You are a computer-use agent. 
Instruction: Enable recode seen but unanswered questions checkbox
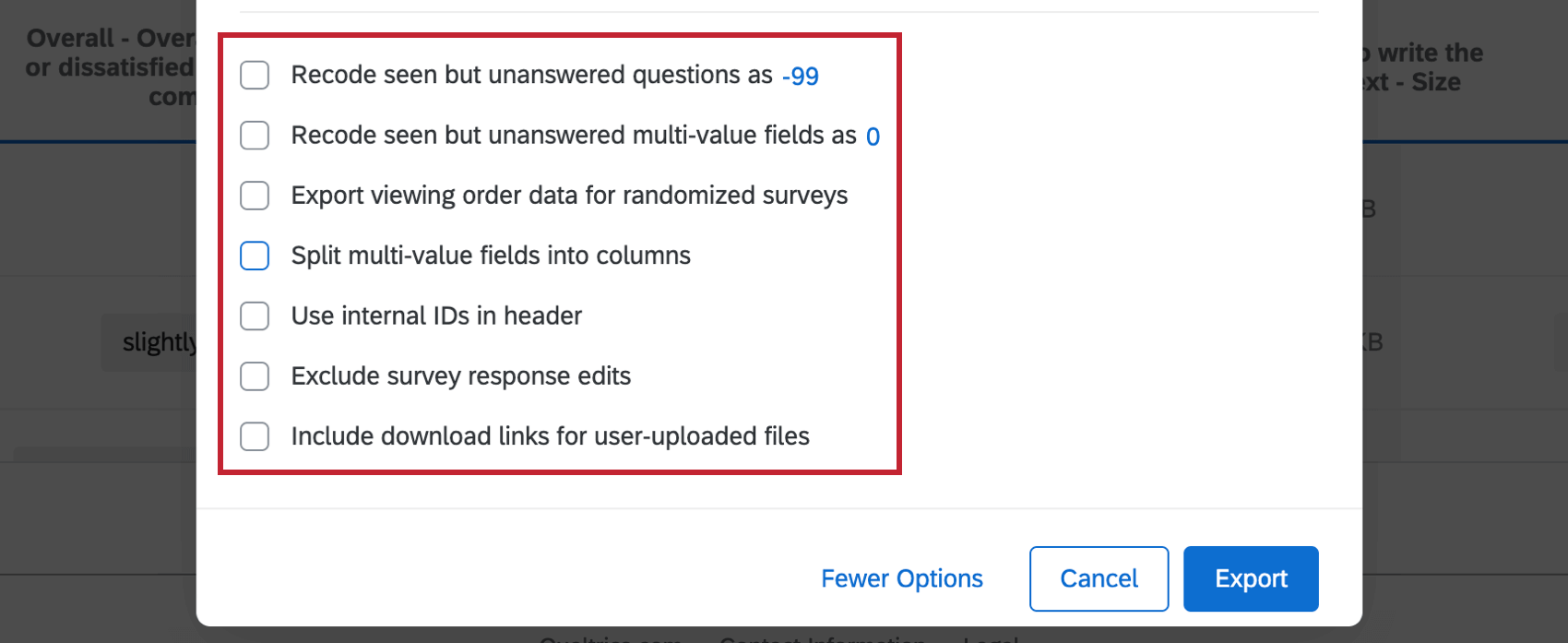[x=255, y=75]
